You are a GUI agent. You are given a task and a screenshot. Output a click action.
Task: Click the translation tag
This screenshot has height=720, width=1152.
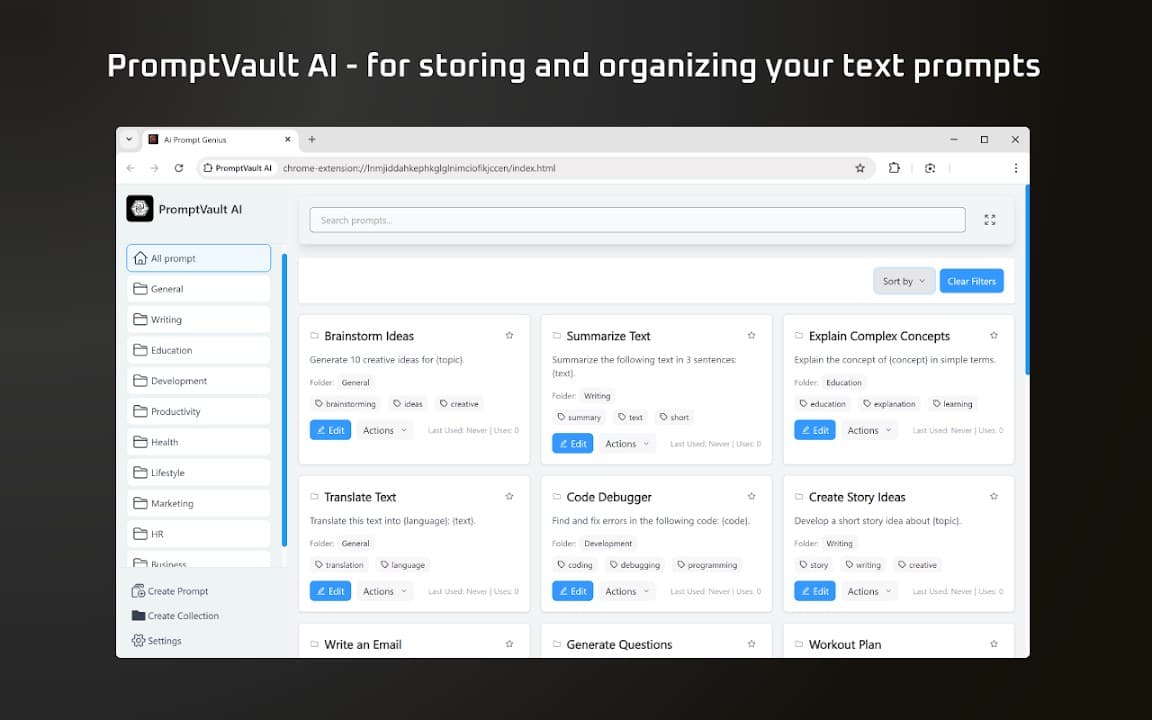pyautogui.click(x=339, y=564)
